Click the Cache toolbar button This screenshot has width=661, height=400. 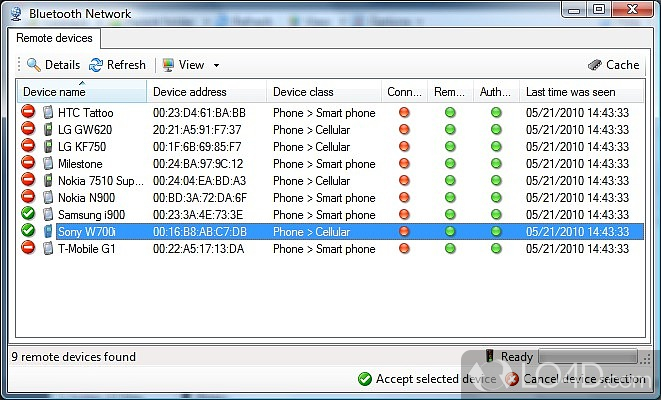point(613,65)
